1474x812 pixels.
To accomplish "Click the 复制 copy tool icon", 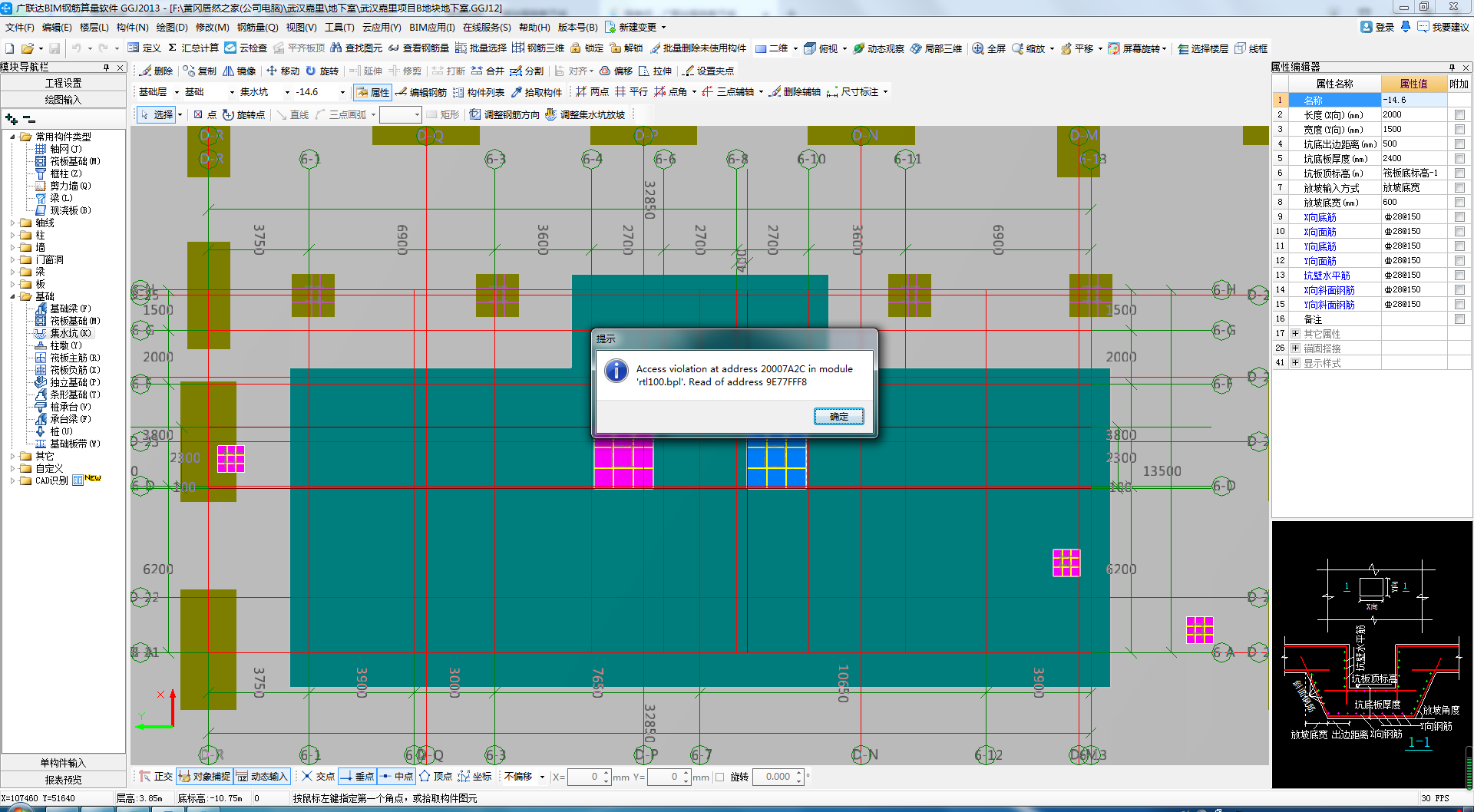I will click(189, 71).
